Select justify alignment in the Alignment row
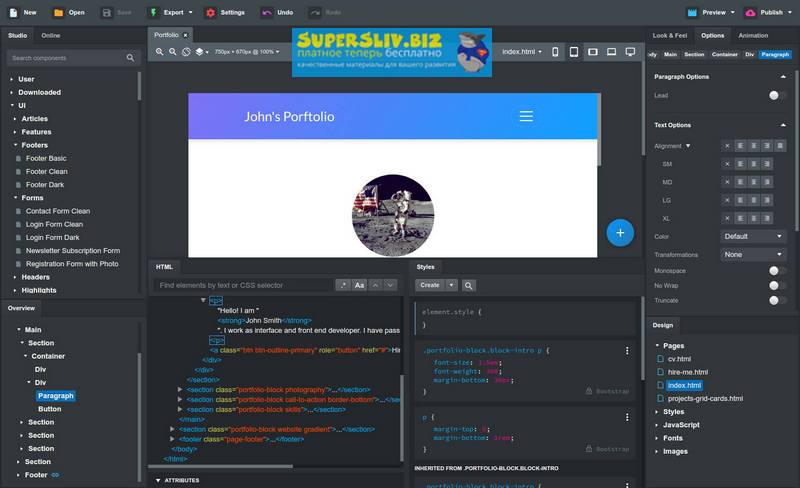The height and width of the screenshot is (488, 800). pyautogui.click(x=780, y=146)
